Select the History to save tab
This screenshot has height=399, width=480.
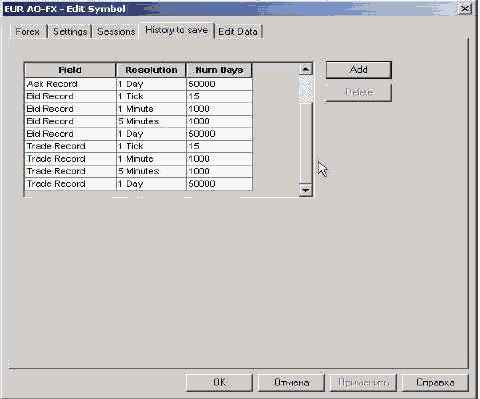[x=176, y=31]
